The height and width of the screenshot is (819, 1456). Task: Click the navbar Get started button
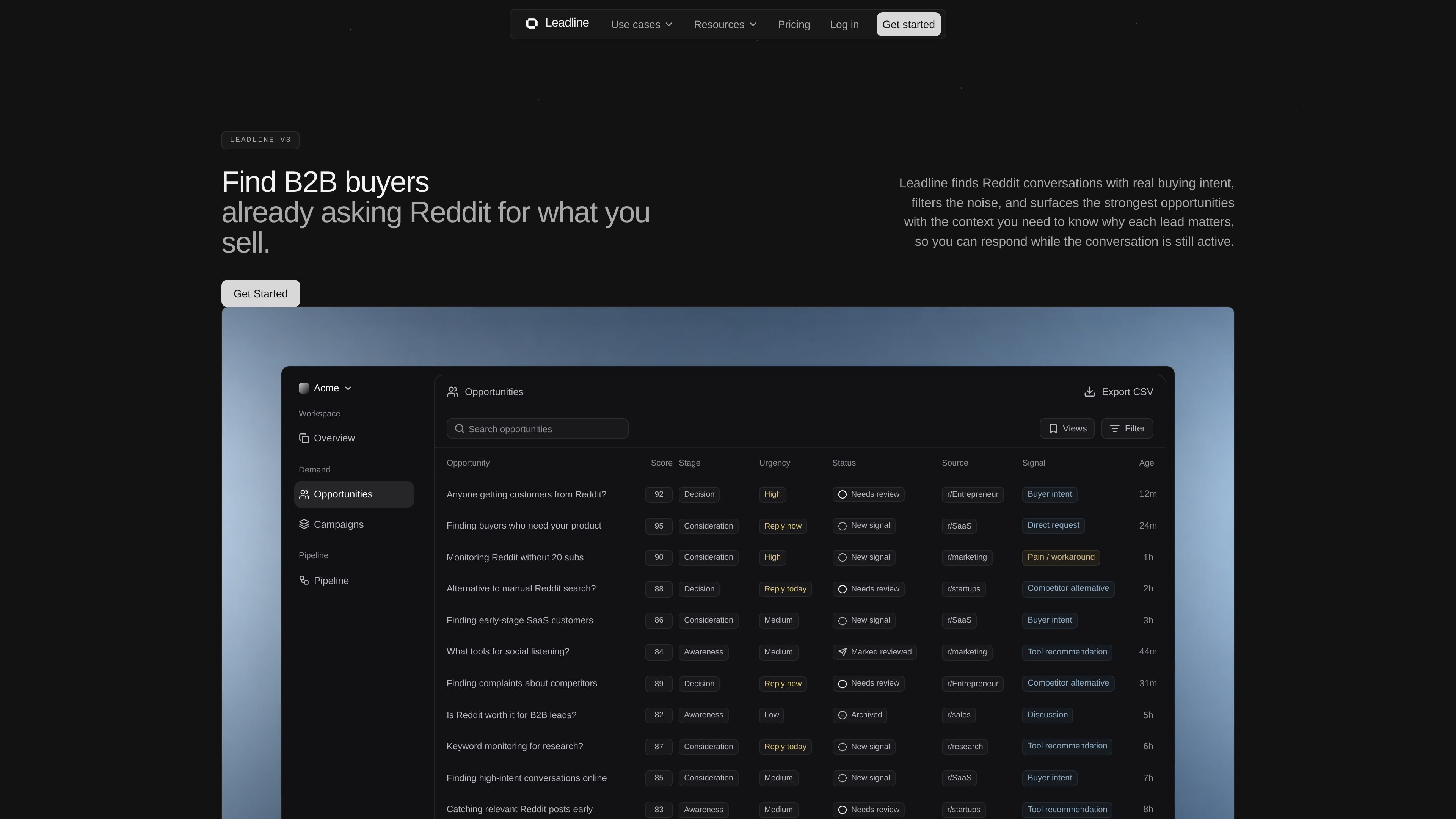point(908,24)
